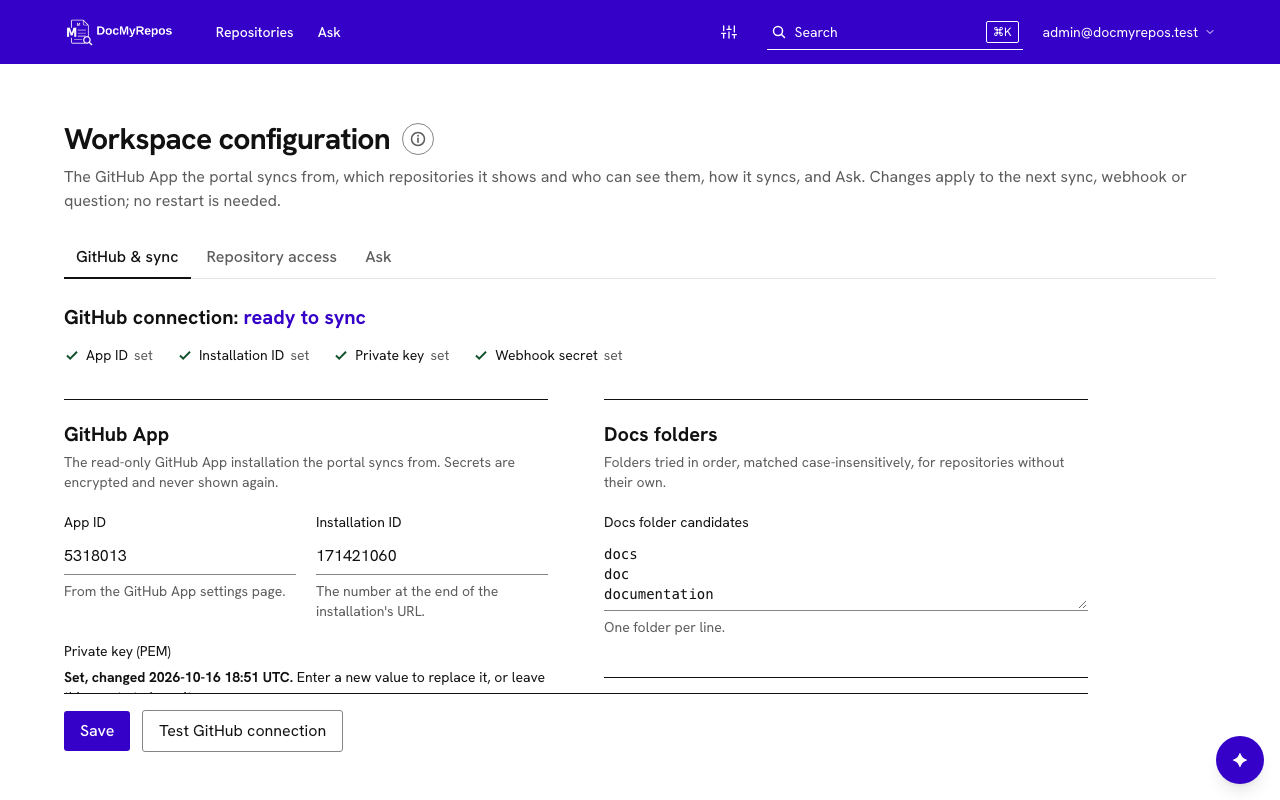Click the Private key set checkmark
Image resolution: width=1280 pixels, height=800 pixels.
(341, 355)
